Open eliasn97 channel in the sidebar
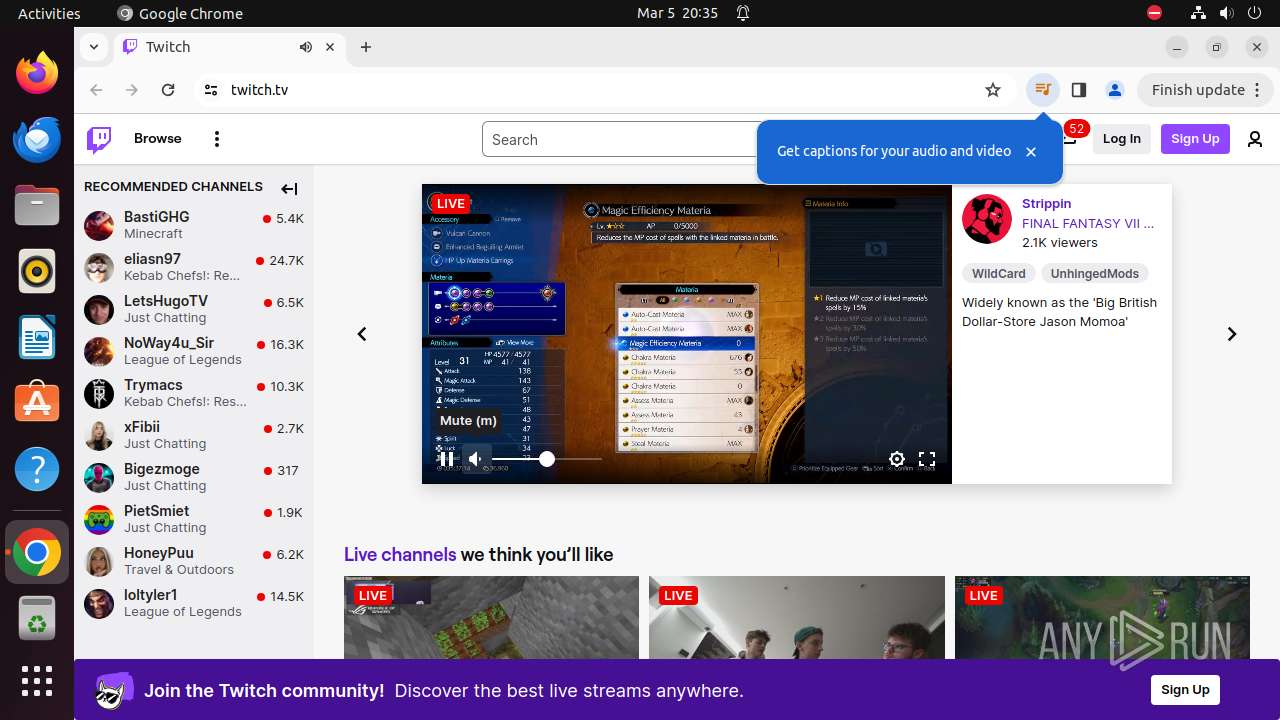This screenshot has width=1280, height=720. point(194,267)
